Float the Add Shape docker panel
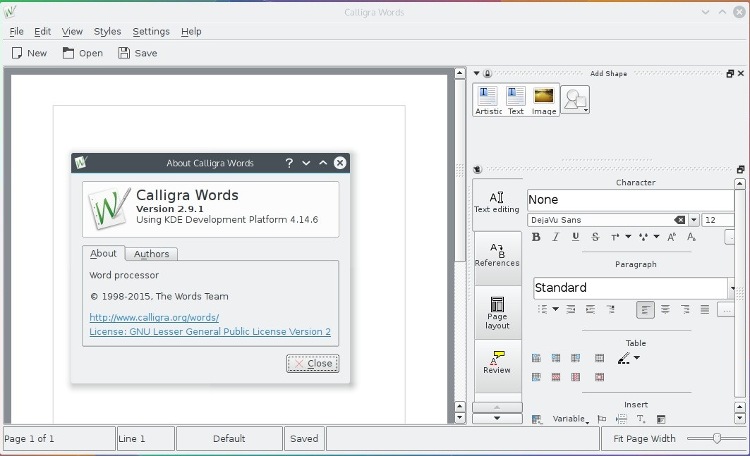Screen dimensions: 750x456 pos(730,74)
